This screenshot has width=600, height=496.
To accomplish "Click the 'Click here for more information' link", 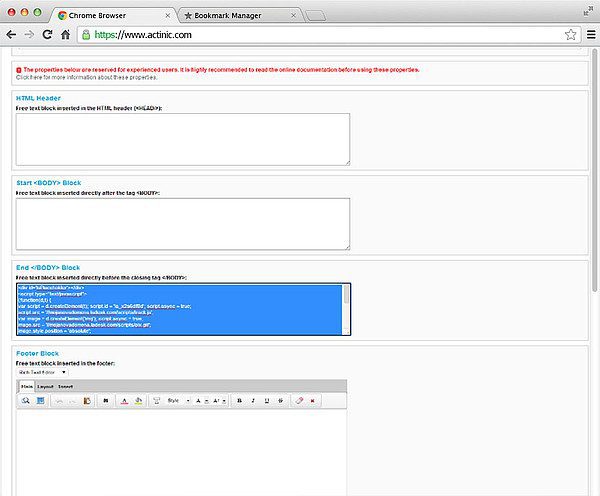I will 87,76.
